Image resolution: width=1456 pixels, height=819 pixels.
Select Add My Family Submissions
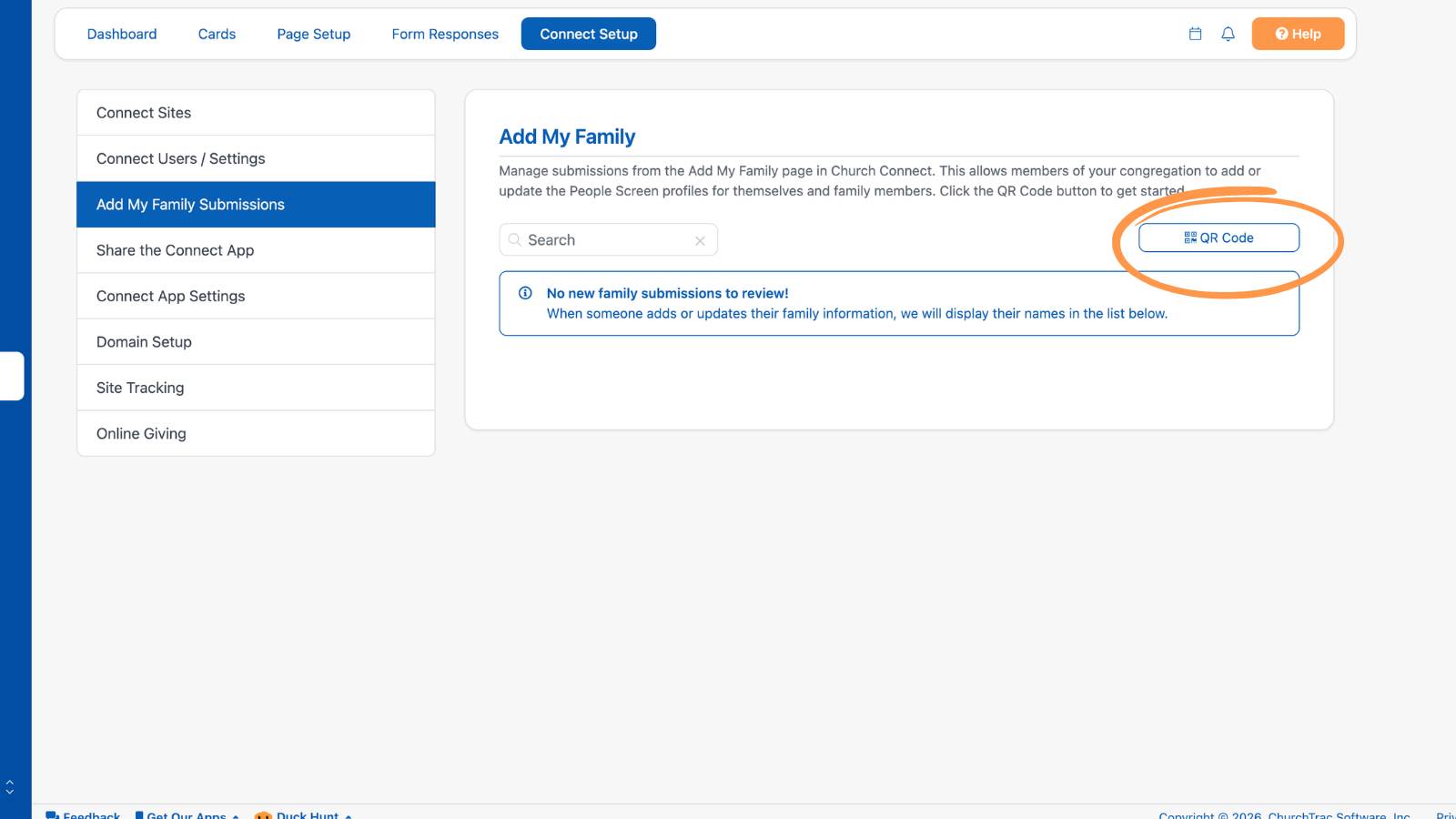pos(256,205)
